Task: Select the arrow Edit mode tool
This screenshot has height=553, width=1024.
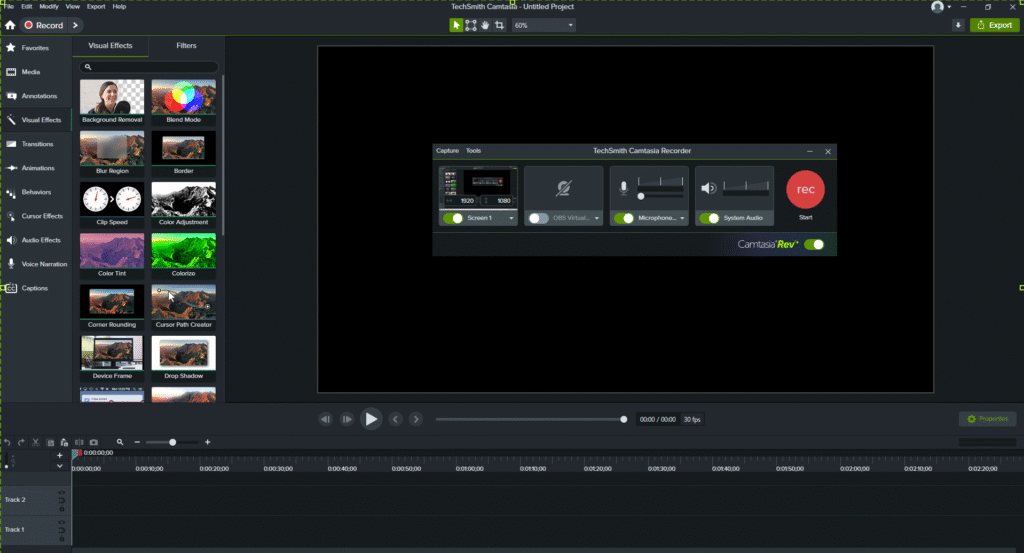Action: click(x=456, y=25)
